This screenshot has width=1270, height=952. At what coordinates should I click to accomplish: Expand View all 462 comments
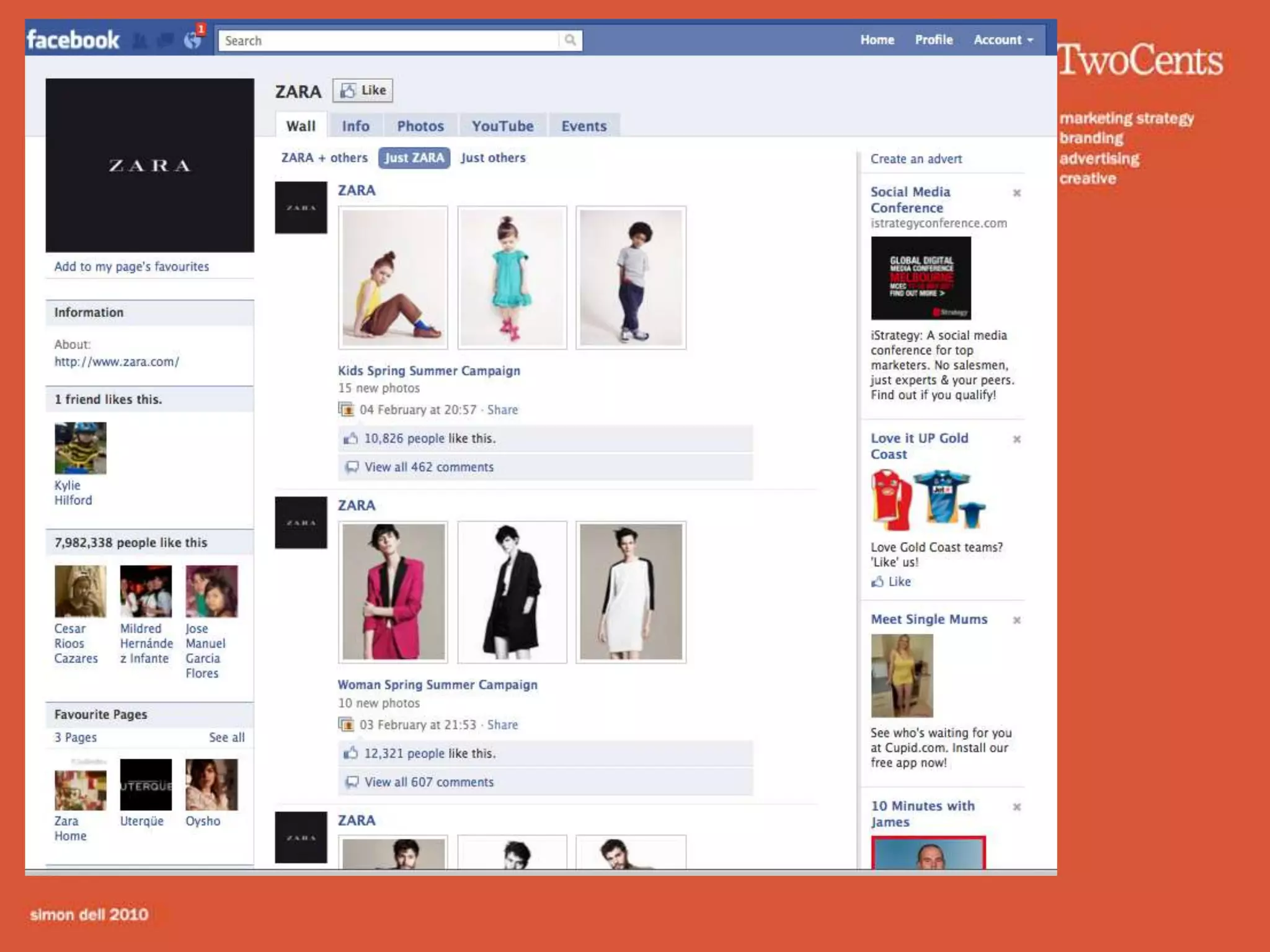pos(429,467)
